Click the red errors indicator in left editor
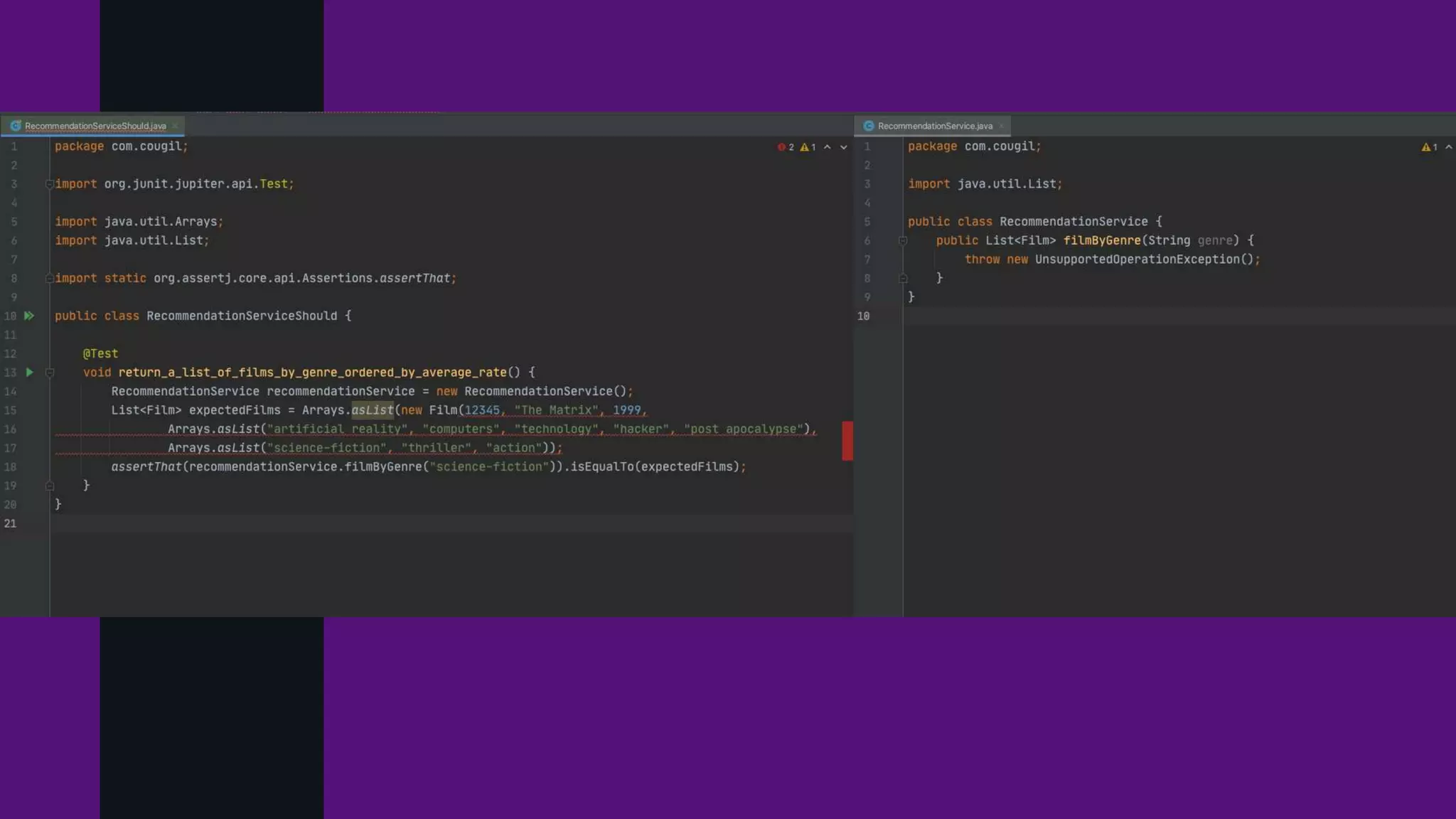This screenshot has width=1456, height=819. 786,147
